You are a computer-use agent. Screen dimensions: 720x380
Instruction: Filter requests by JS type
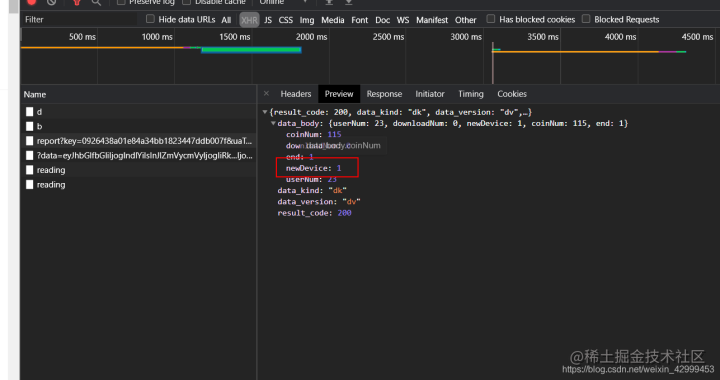[x=268, y=20]
